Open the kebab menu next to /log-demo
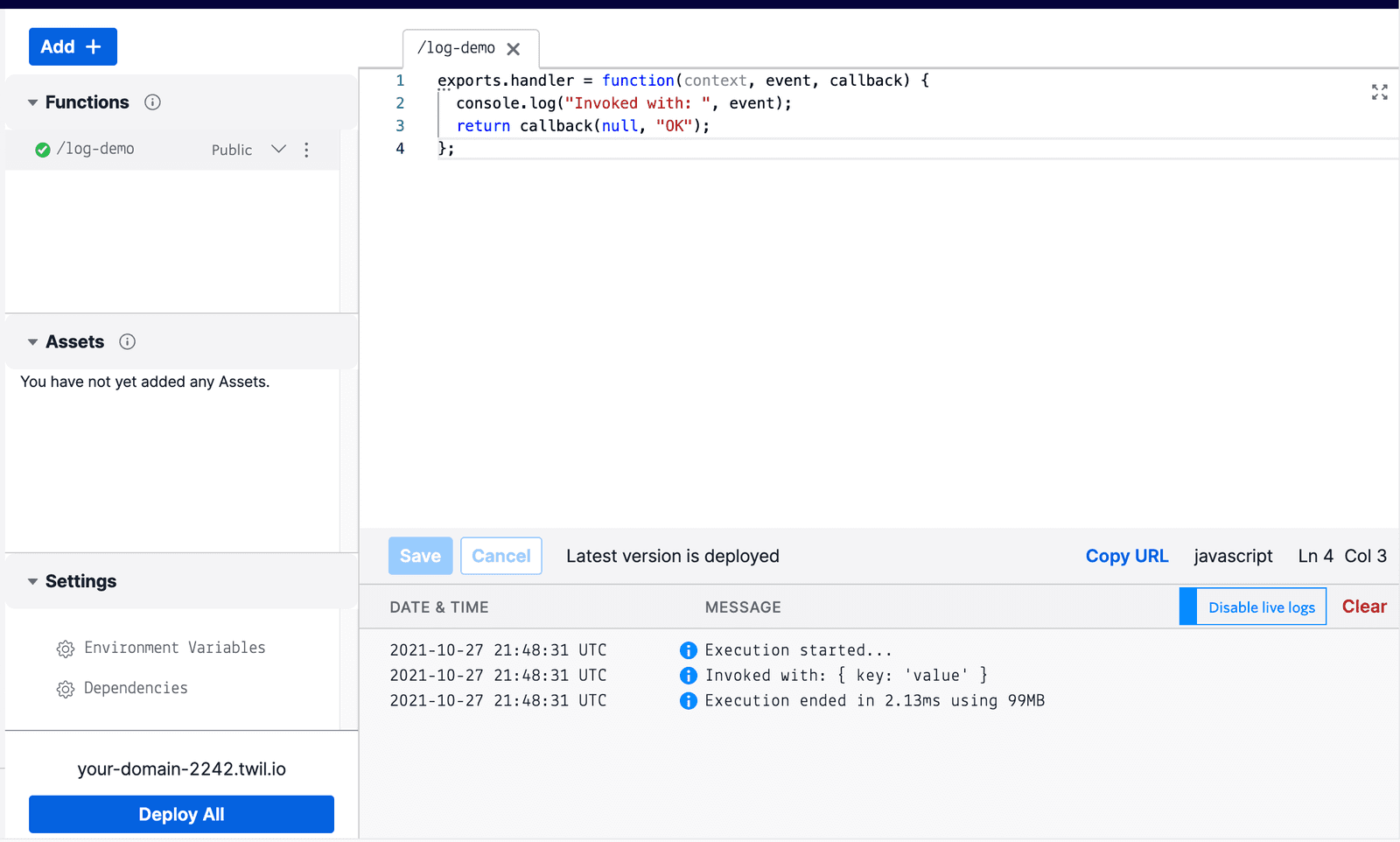Viewport: 1400px width, 842px height. click(307, 150)
